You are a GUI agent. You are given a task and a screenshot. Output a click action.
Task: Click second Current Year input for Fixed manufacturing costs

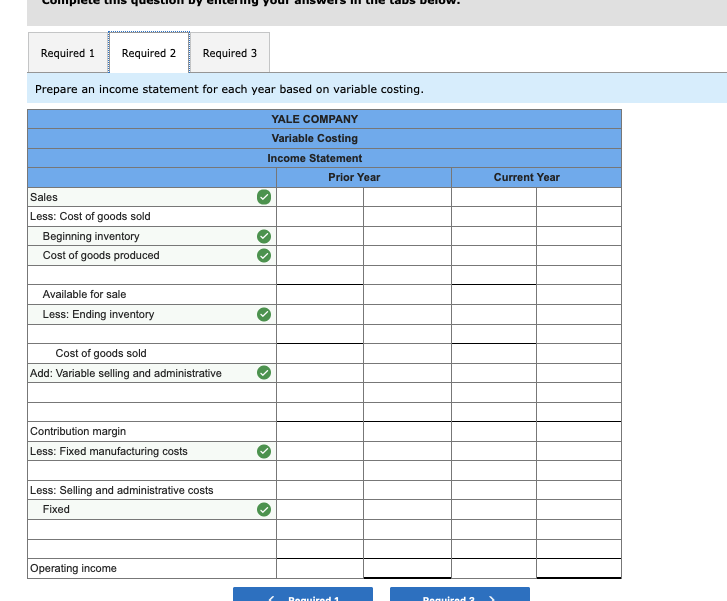[579, 451]
